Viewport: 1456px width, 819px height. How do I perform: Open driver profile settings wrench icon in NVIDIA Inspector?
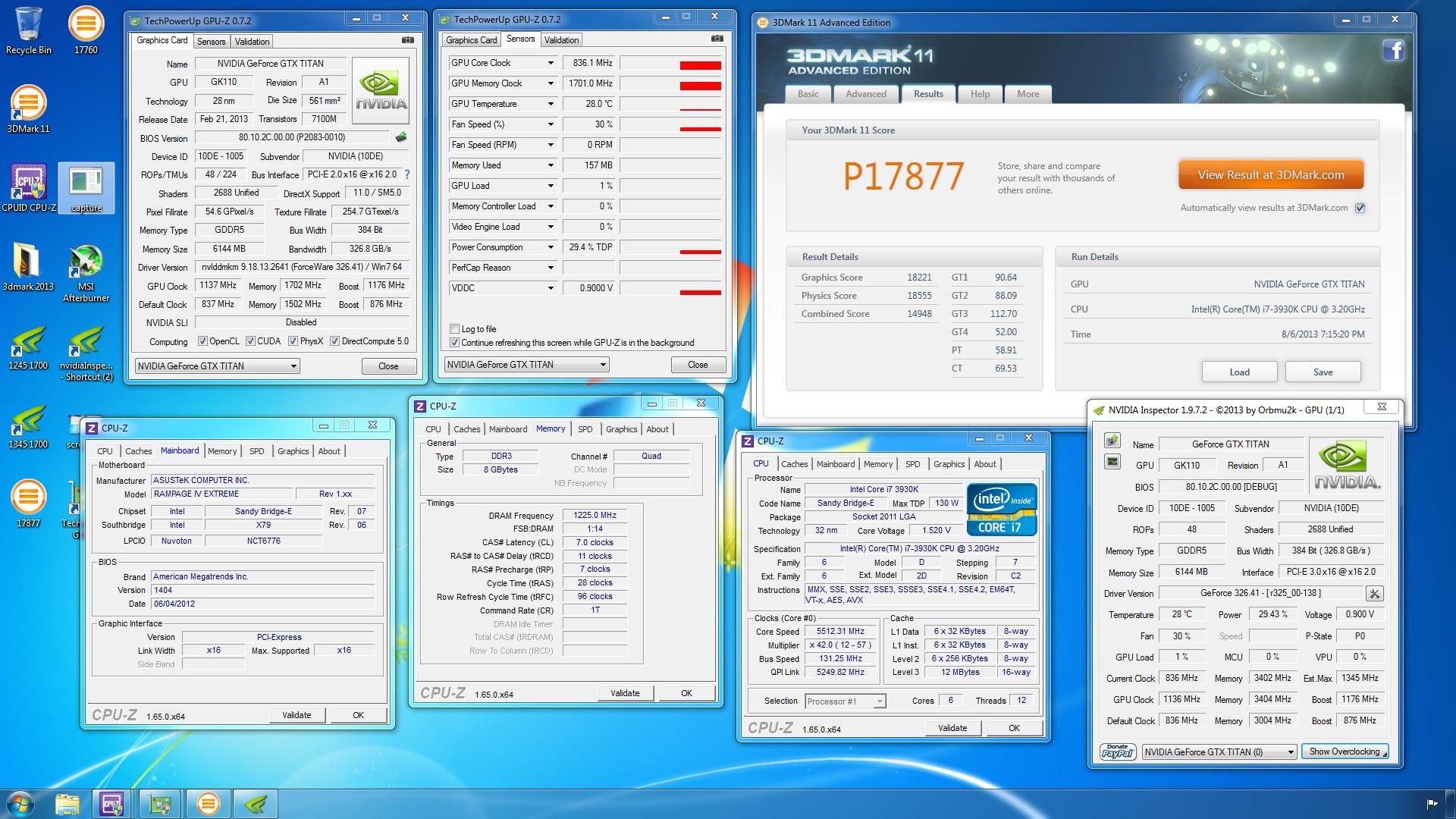tap(1374, 594)
